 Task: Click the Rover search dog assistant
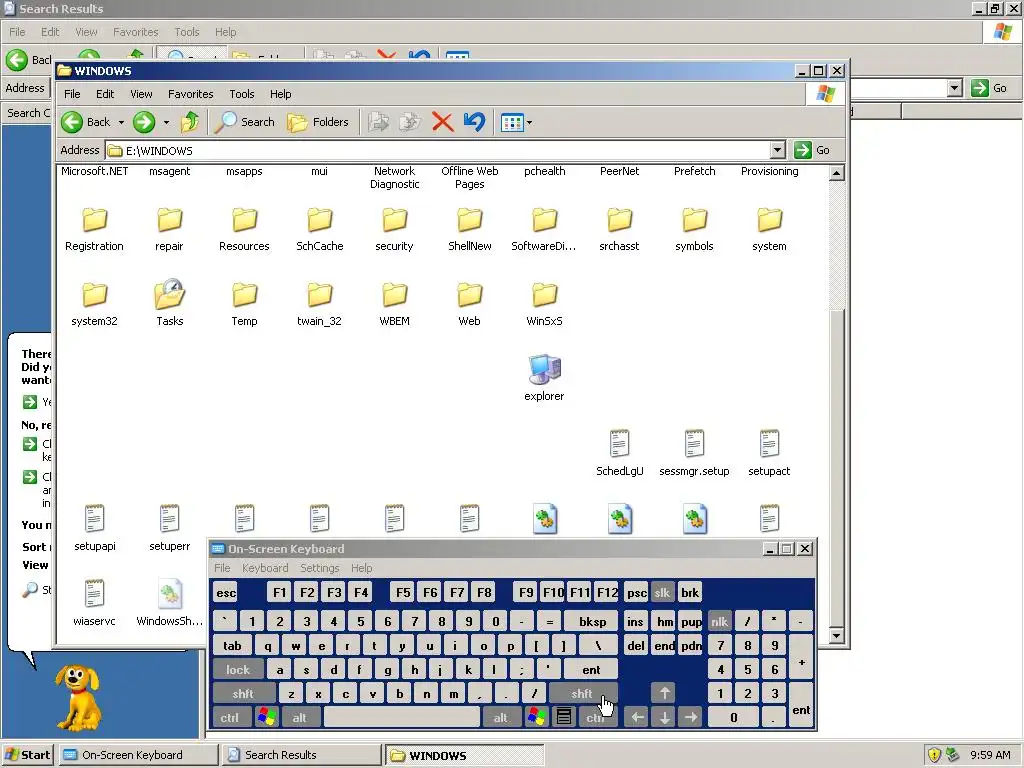78,697
